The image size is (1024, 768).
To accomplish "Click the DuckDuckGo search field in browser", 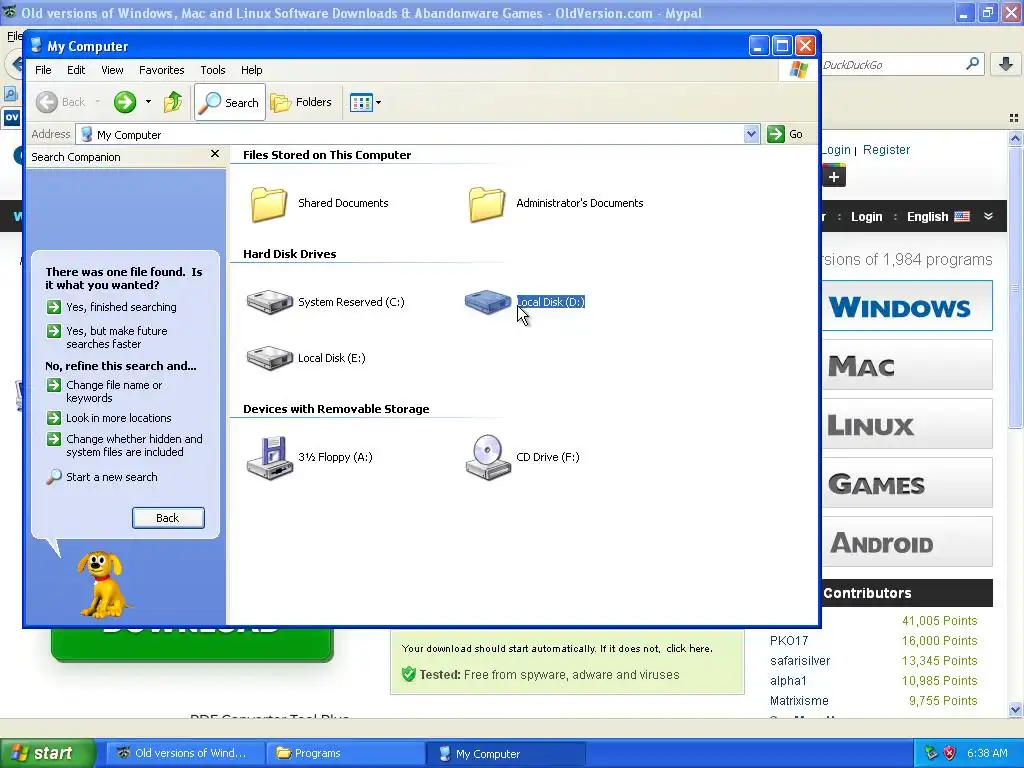I will point(891,65).
